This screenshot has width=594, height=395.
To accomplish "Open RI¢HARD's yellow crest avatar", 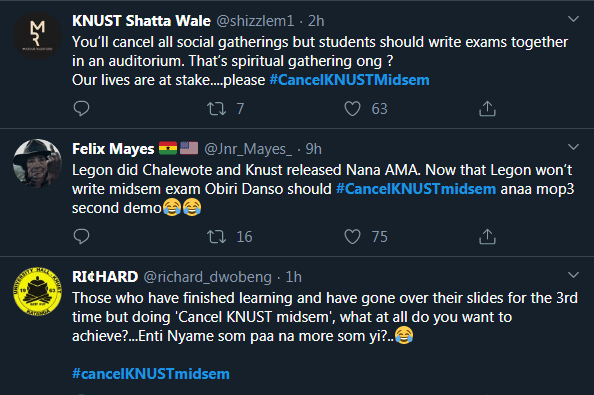I will pos(37,291).
